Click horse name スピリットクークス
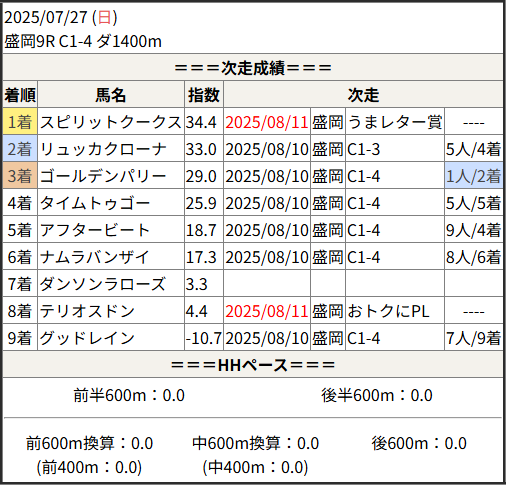Viewport: 506px width, 485px height. pos(111,122)
